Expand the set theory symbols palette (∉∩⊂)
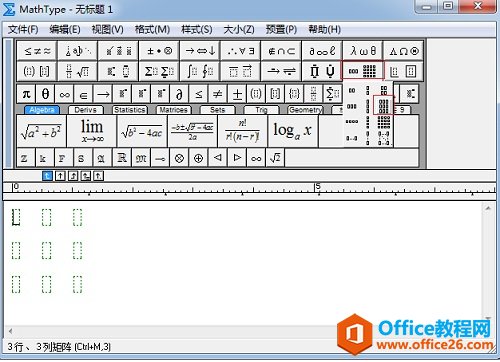The image size is (500, 362). [281, 51]
